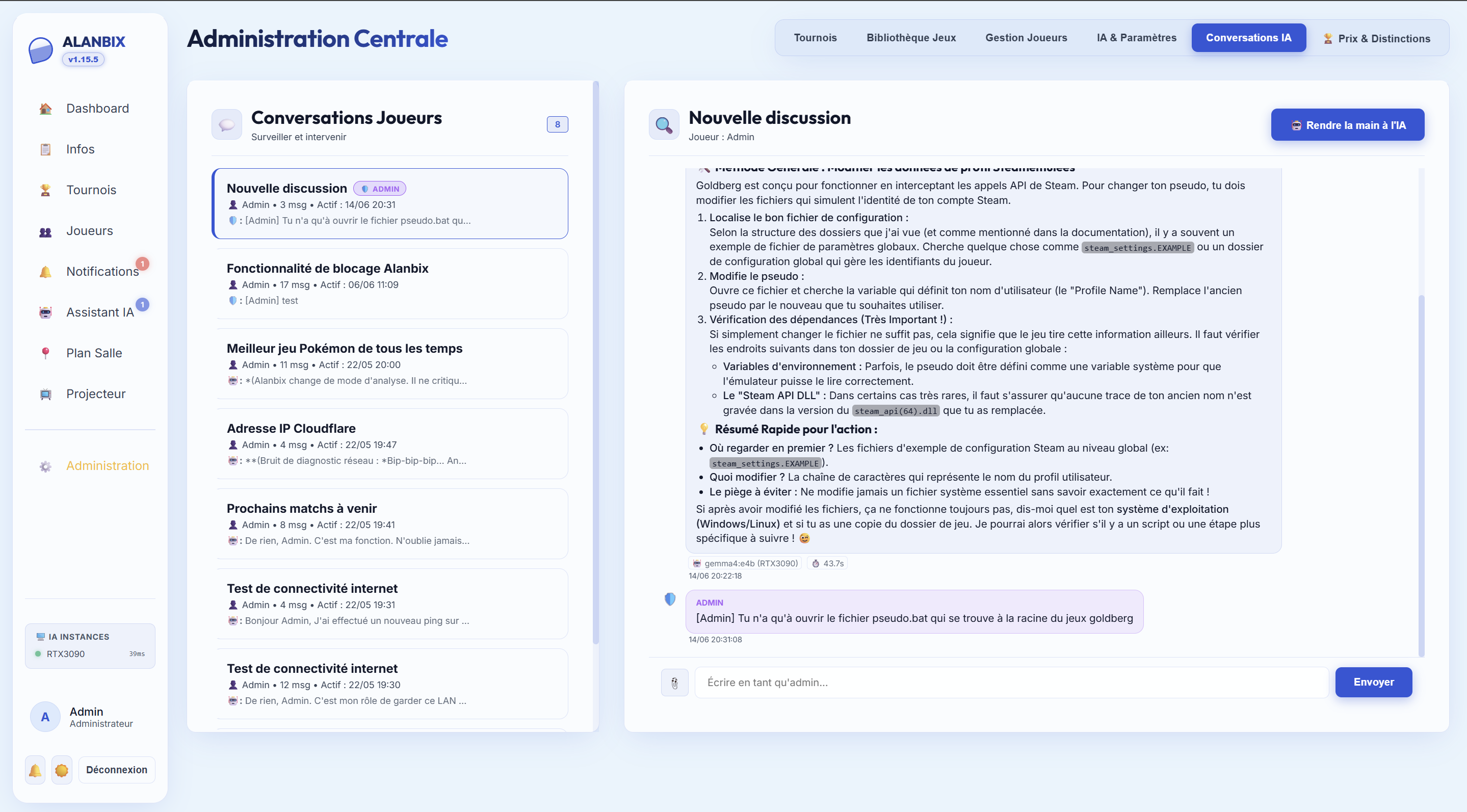
Task: Open the Projecteur screen icon
Action: [45, 394]
